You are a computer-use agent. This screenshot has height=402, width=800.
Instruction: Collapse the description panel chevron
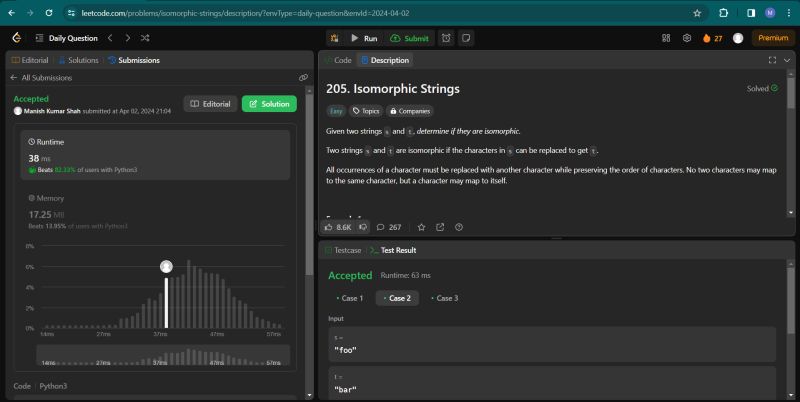coord(787,60)
